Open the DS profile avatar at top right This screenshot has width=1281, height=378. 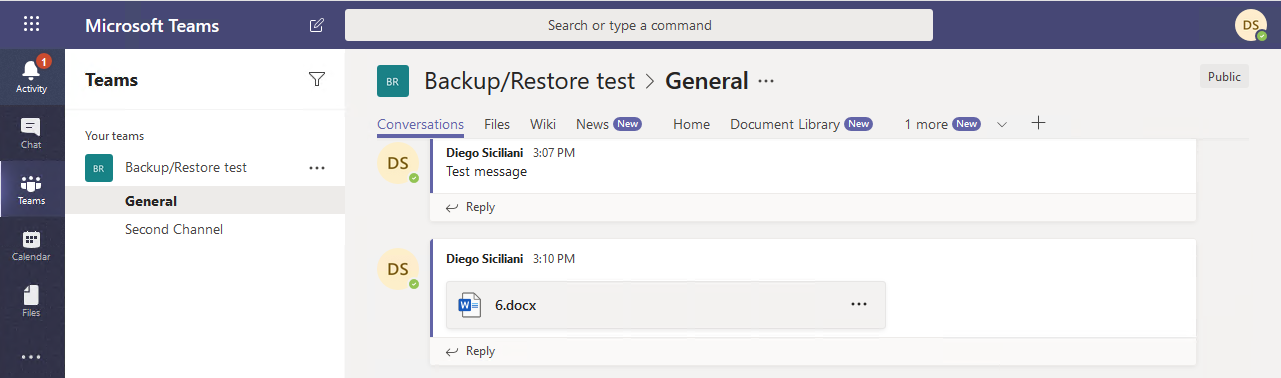click(1251, 25)
